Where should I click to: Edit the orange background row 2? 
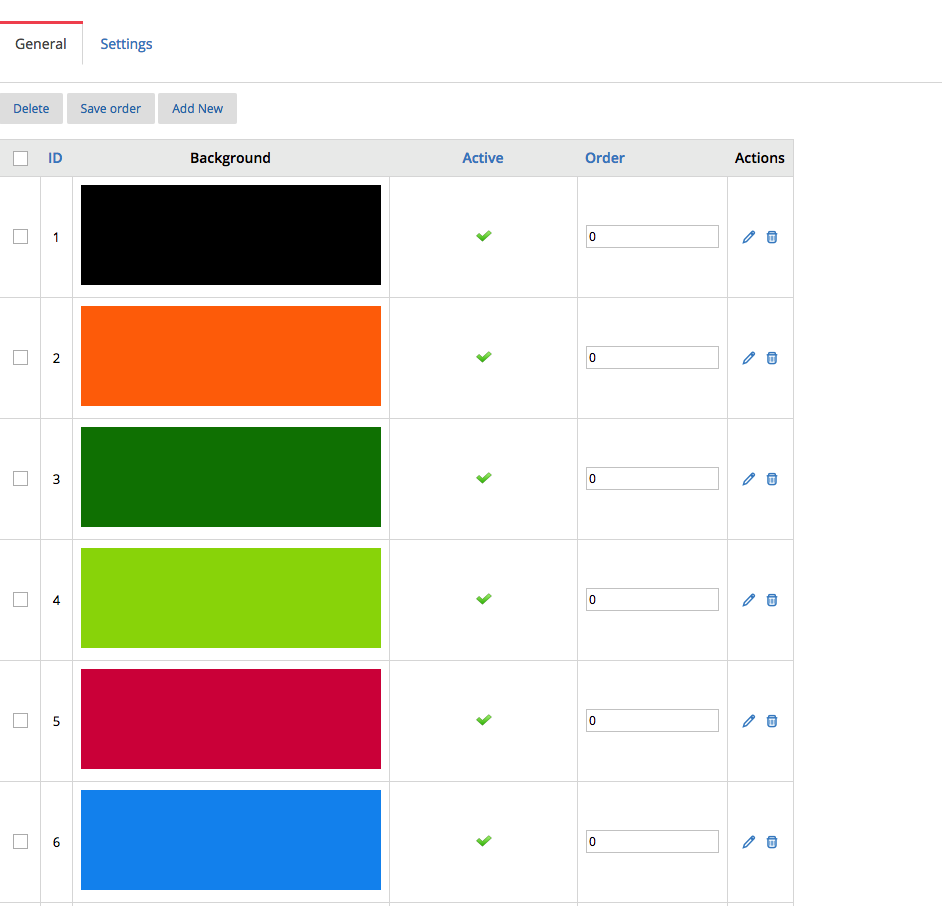coord(749,358)
